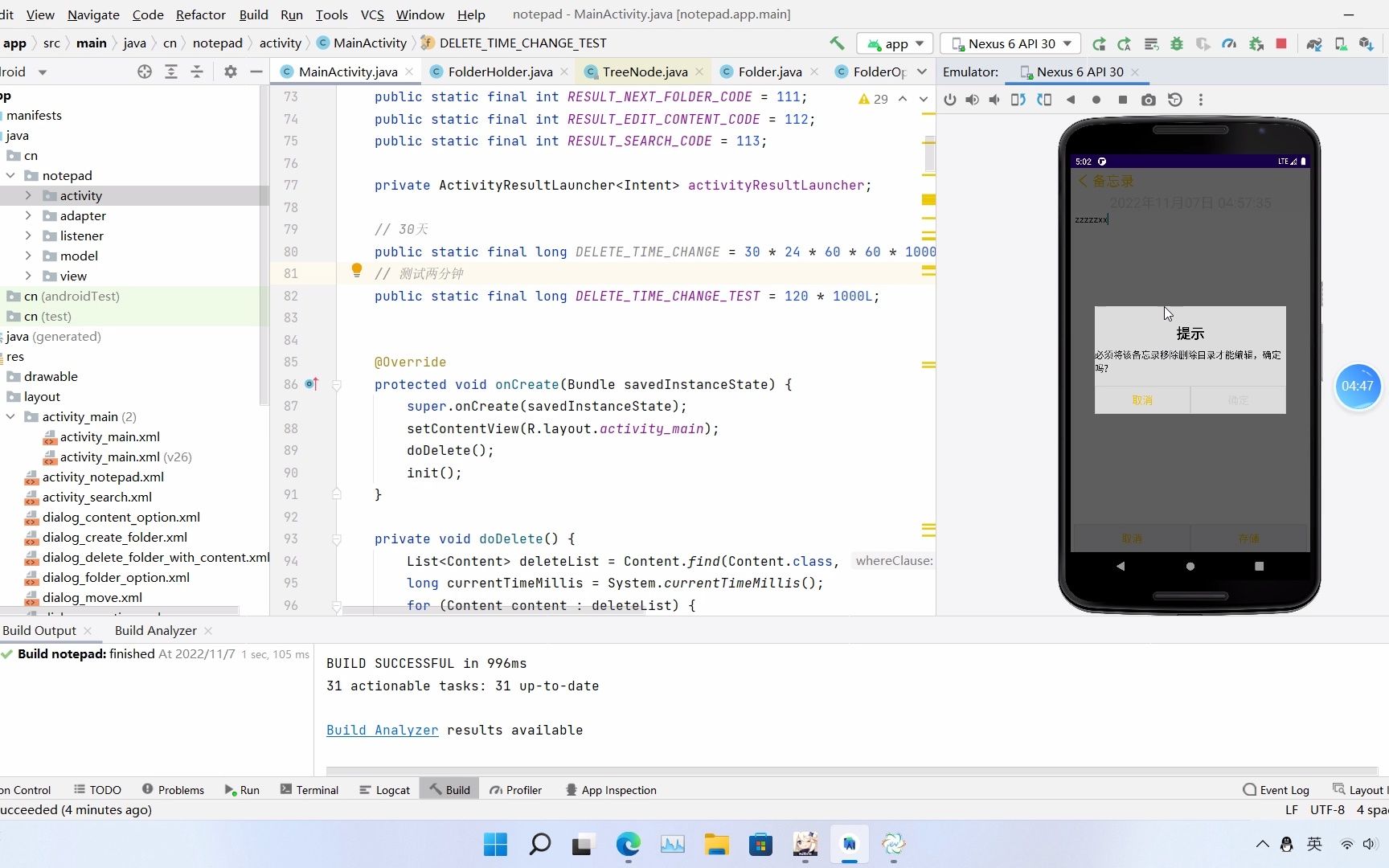Switch to FolderHolder.java editor tab
The height and width of the screenshot is (868, 1389).
point(499,72)
